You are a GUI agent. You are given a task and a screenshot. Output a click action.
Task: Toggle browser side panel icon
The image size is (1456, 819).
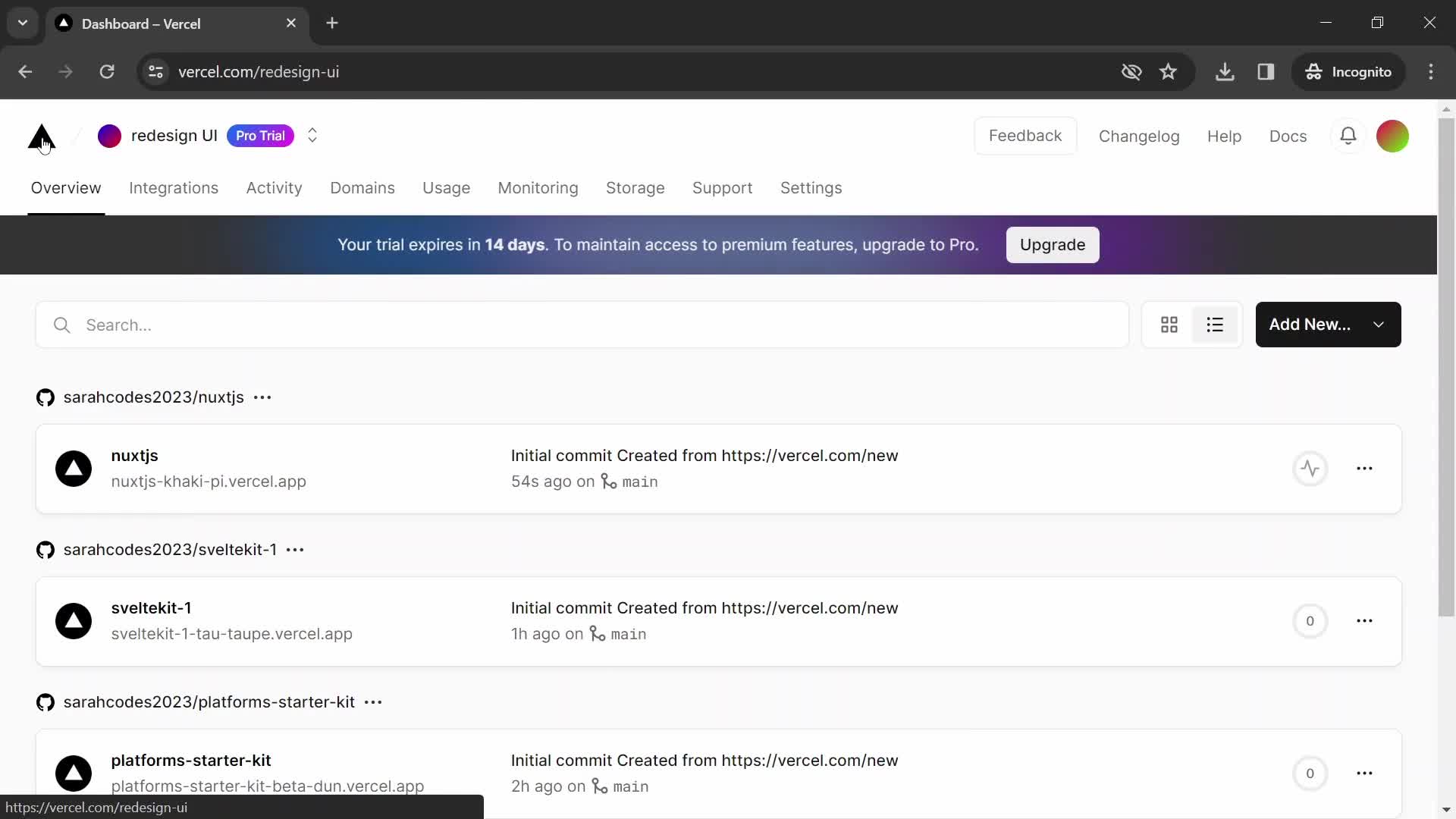1266,72
